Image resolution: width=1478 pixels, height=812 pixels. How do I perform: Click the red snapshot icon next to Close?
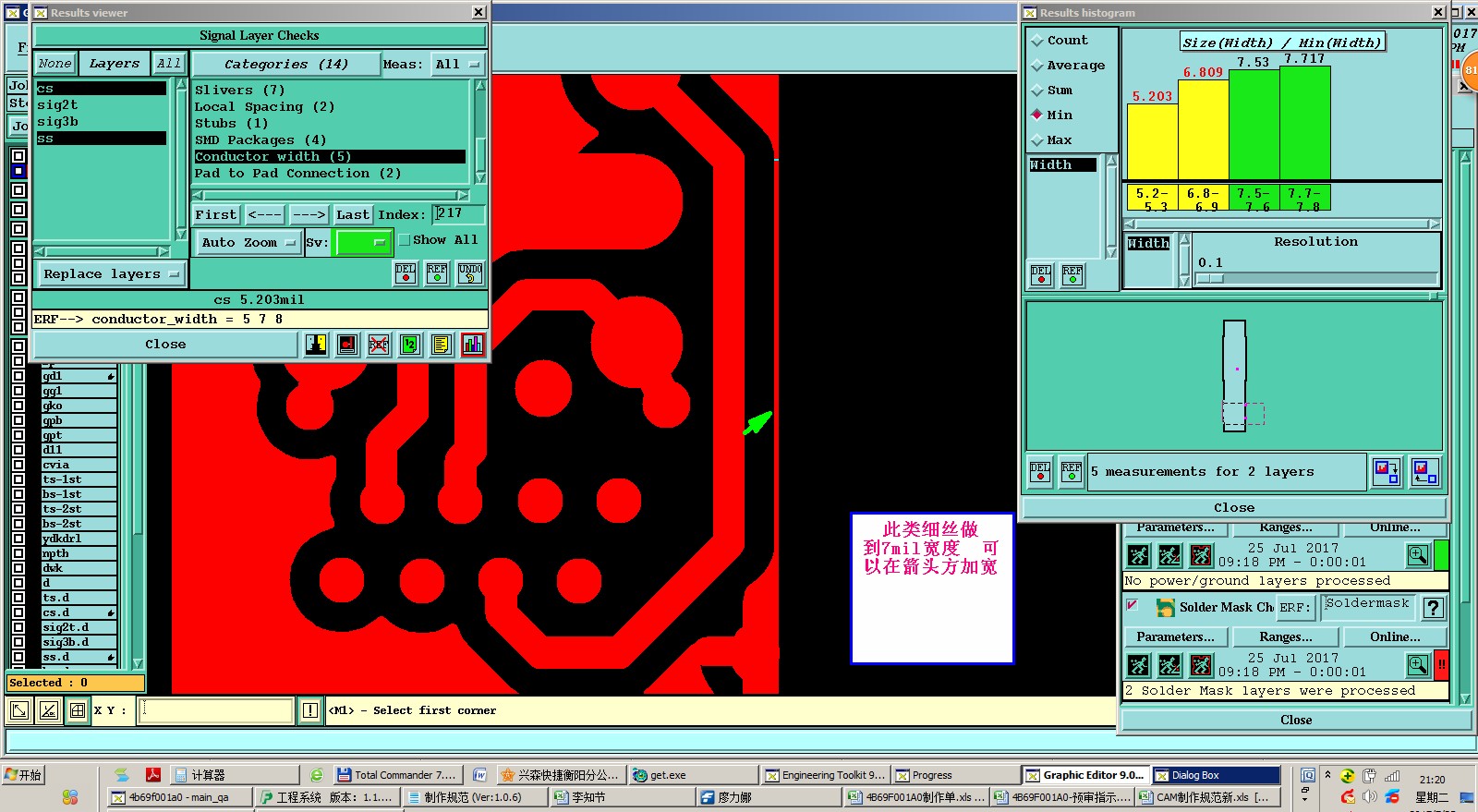pyautogui.click(x=347, y=345)
